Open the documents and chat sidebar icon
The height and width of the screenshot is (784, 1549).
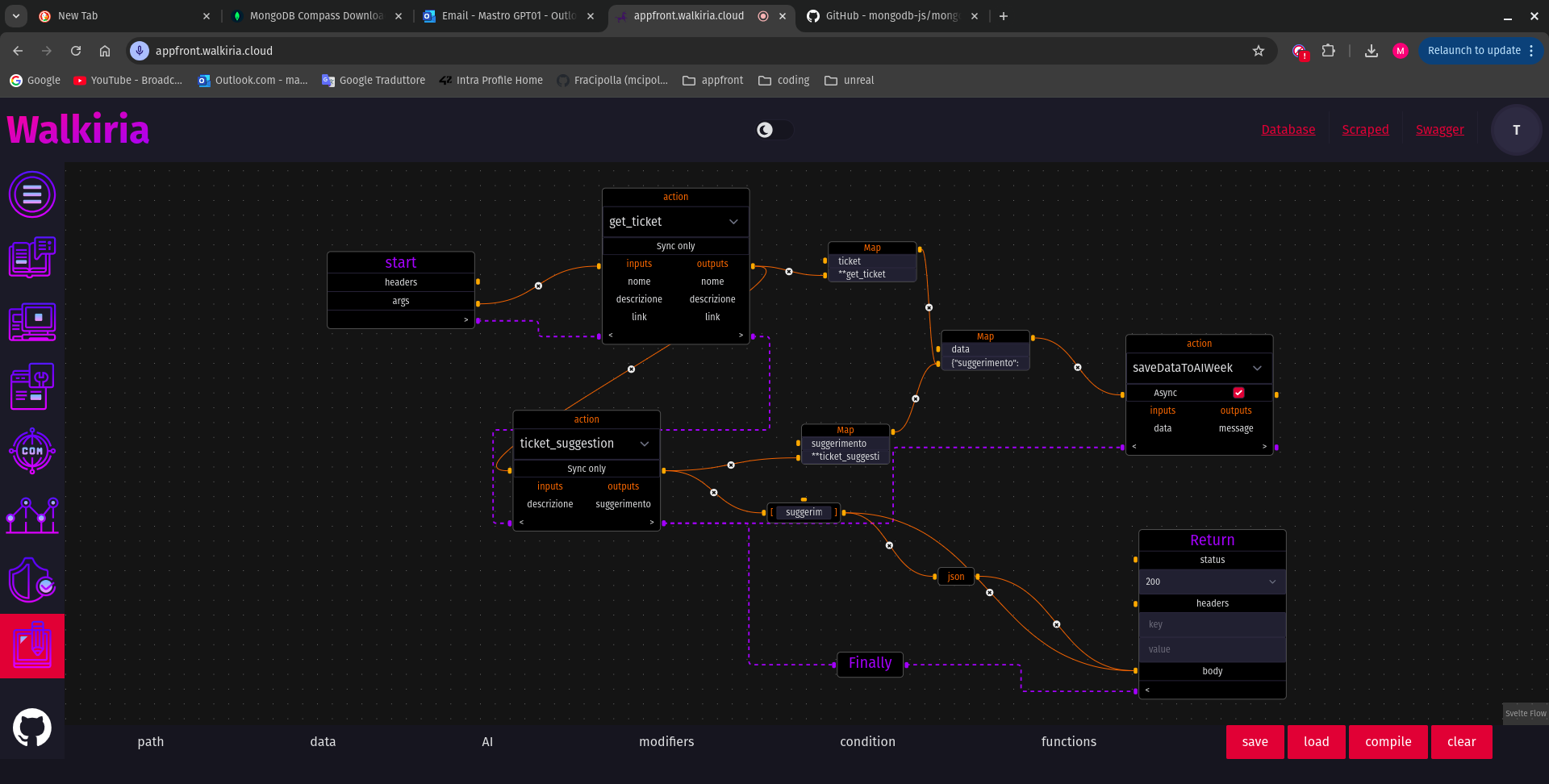[32, 258]
